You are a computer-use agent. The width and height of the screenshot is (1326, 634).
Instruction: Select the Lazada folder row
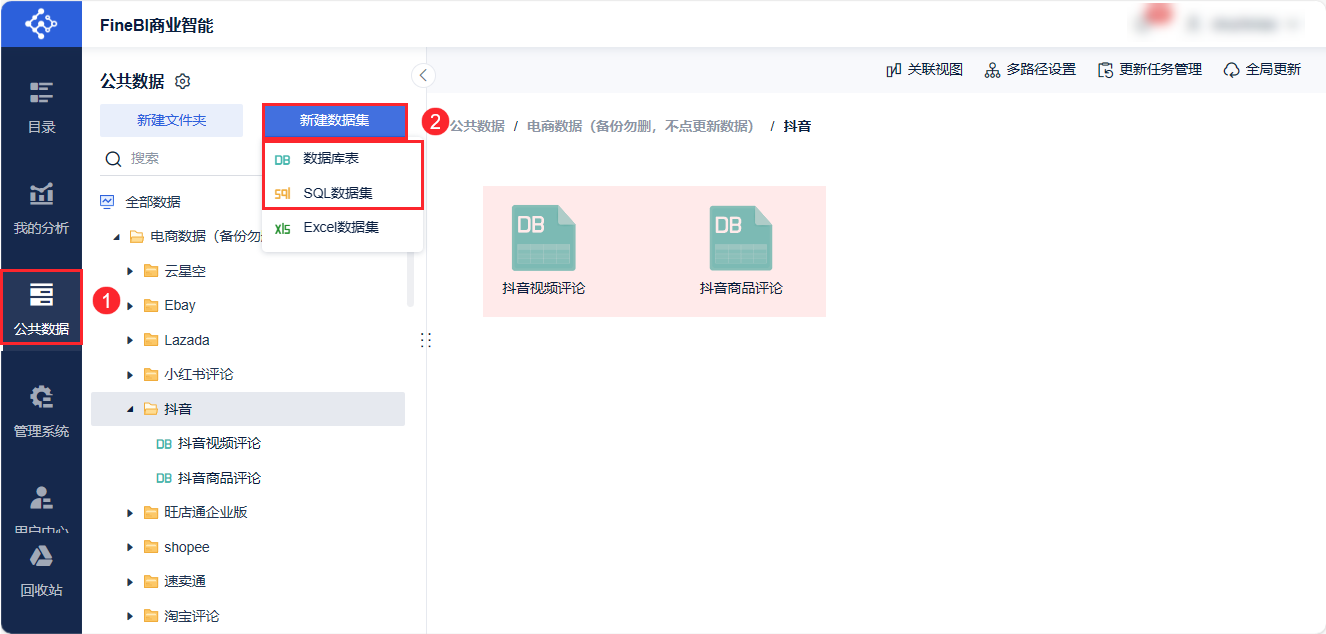248,340
